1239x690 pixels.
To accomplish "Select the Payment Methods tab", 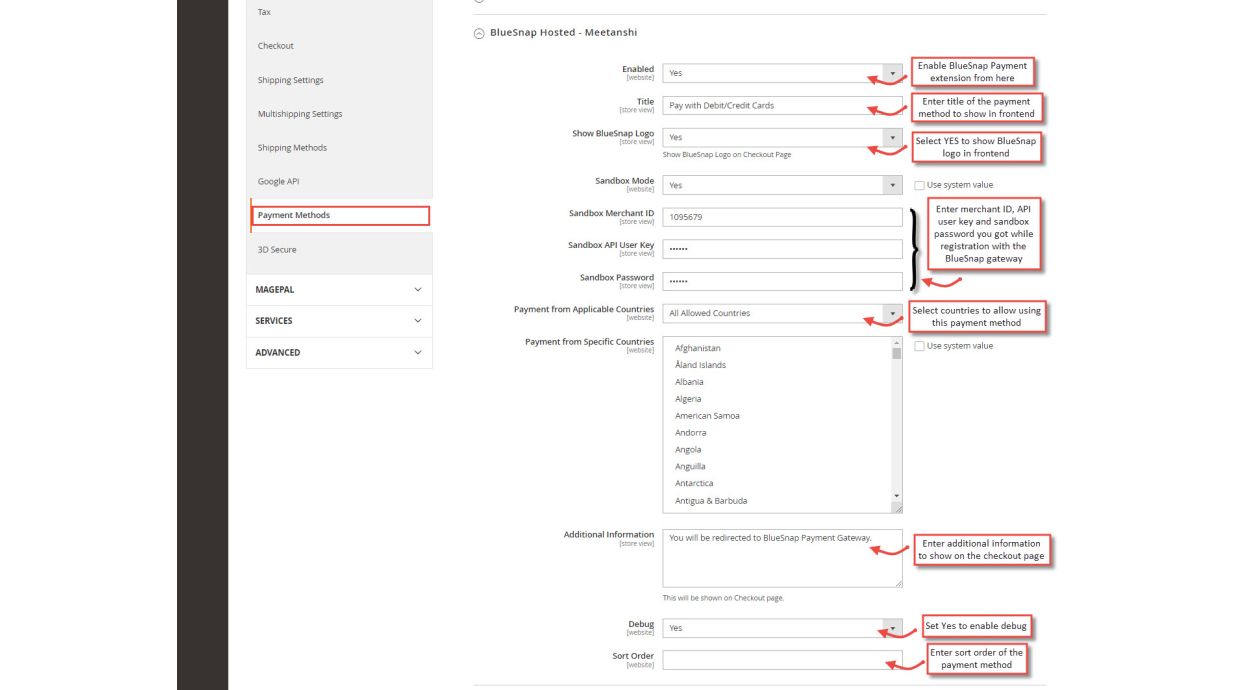I will click(x=340, y=215).
